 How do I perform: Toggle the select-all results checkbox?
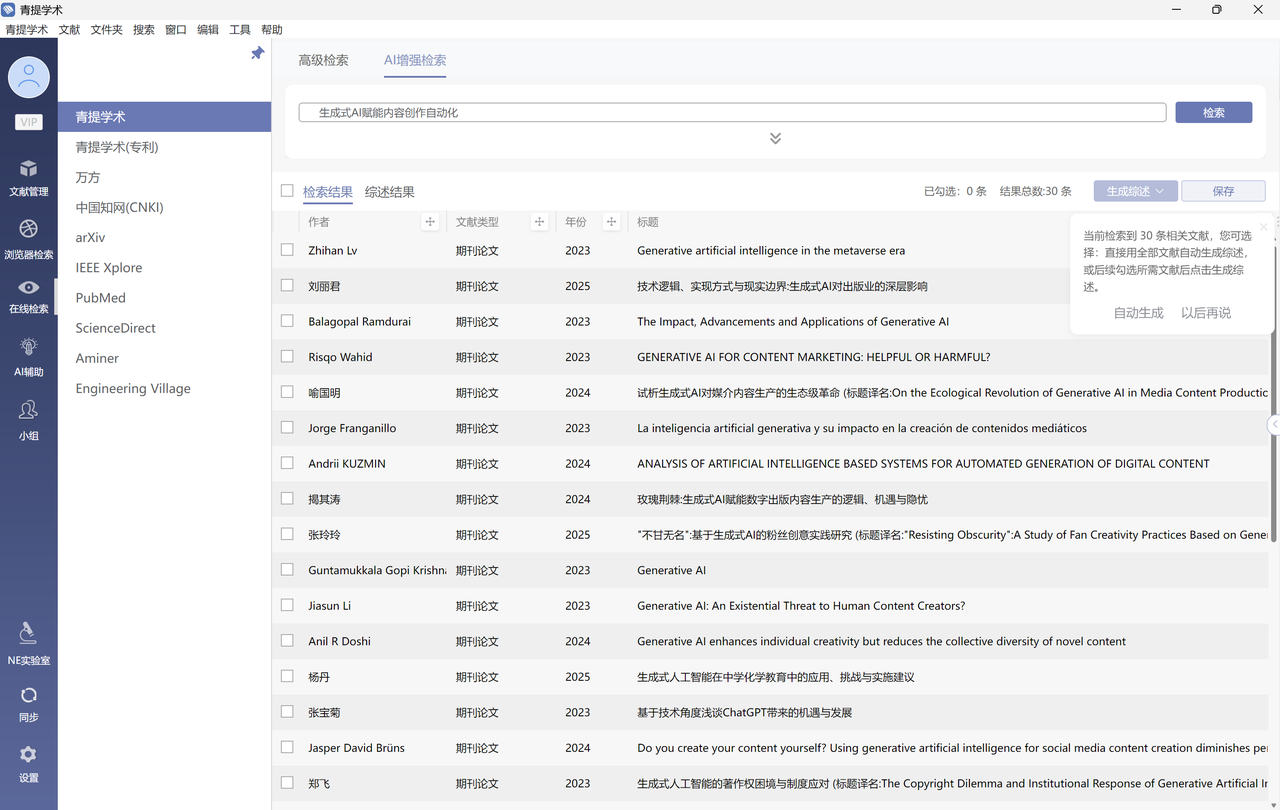pyautogui.click(x=287, y=191)
